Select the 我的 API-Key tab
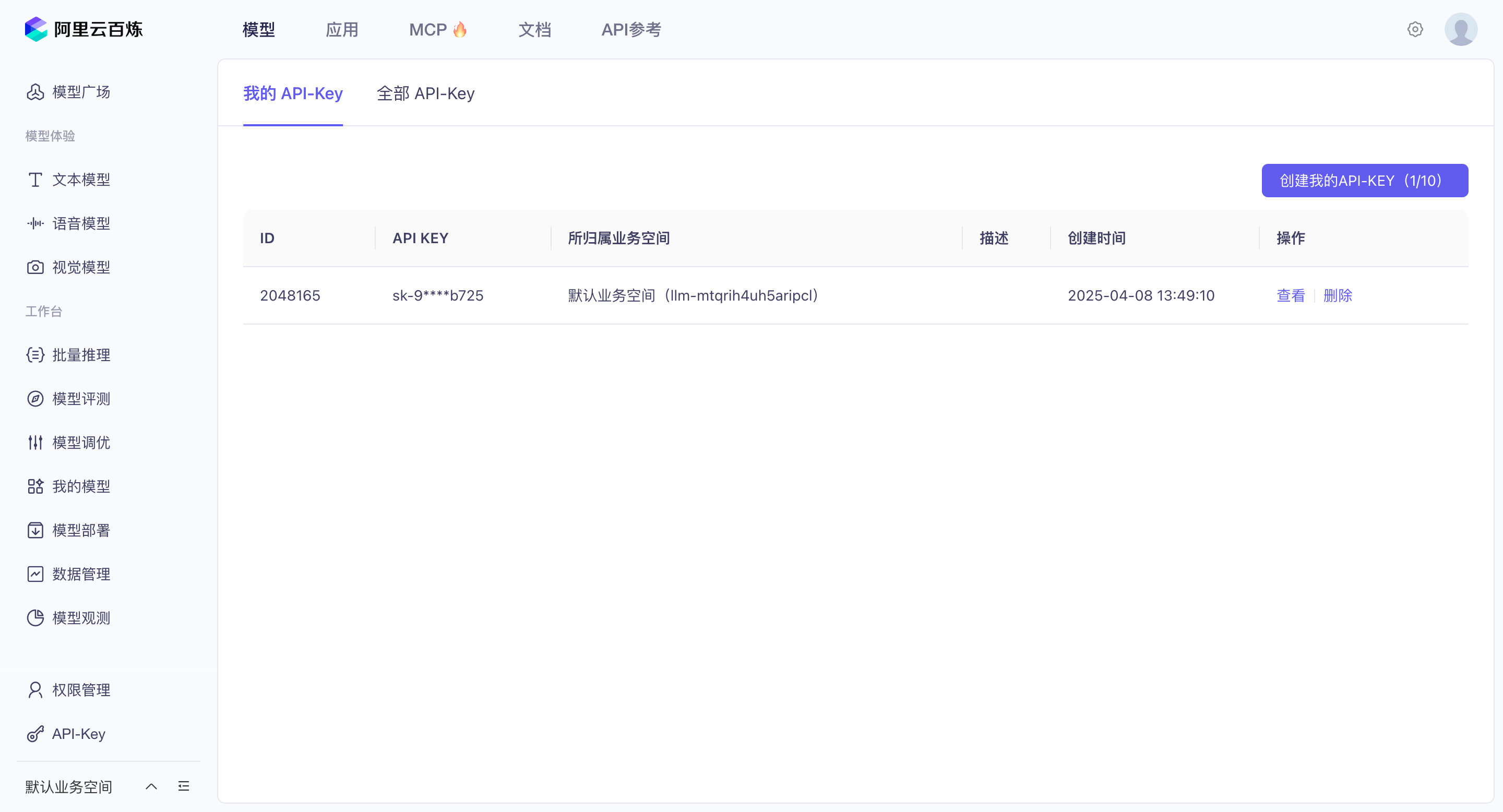The height and width of the screenshot is (812, 1503). point(293,93)
